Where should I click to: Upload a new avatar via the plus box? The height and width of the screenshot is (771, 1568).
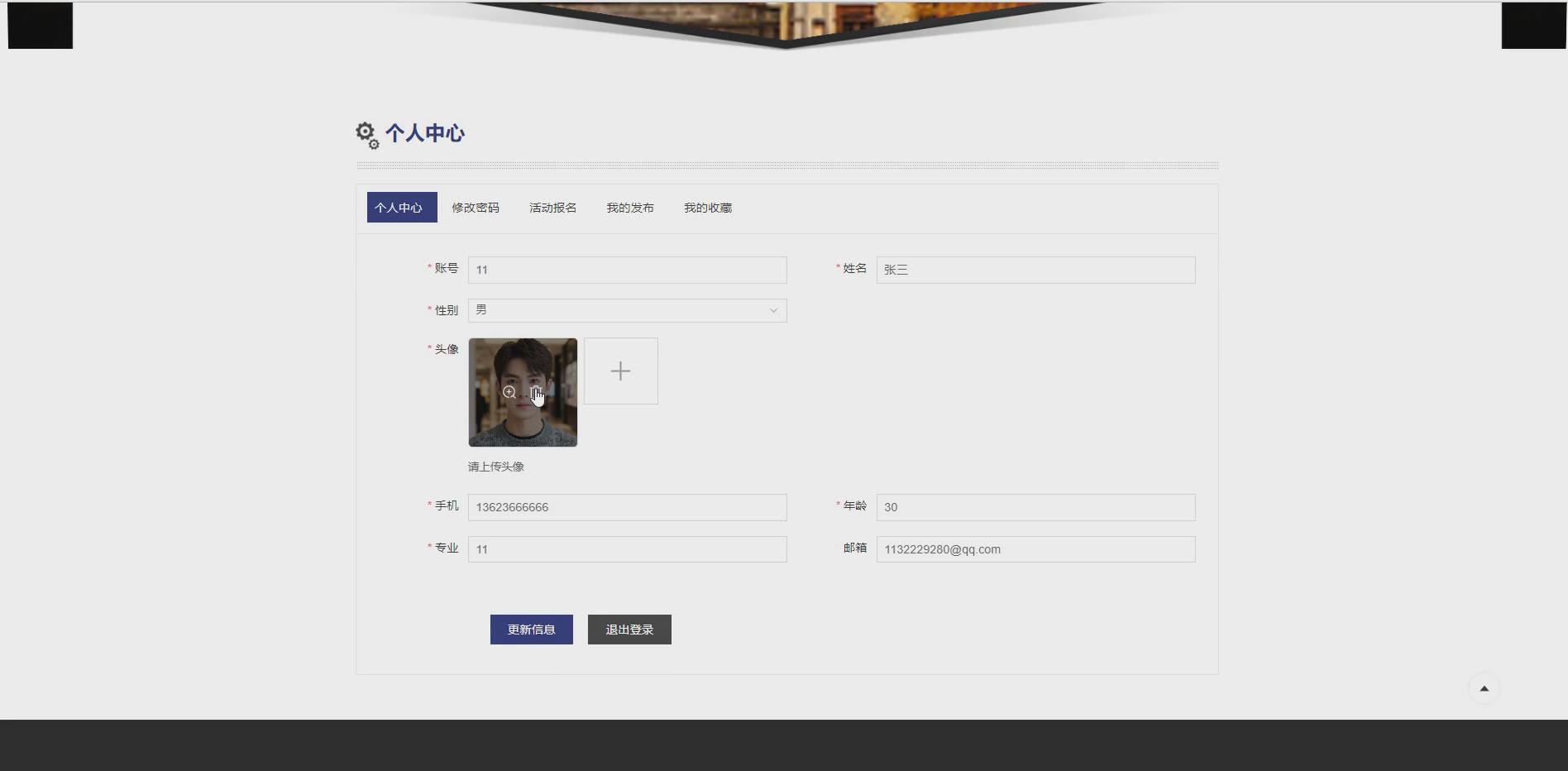coord(620,371)
